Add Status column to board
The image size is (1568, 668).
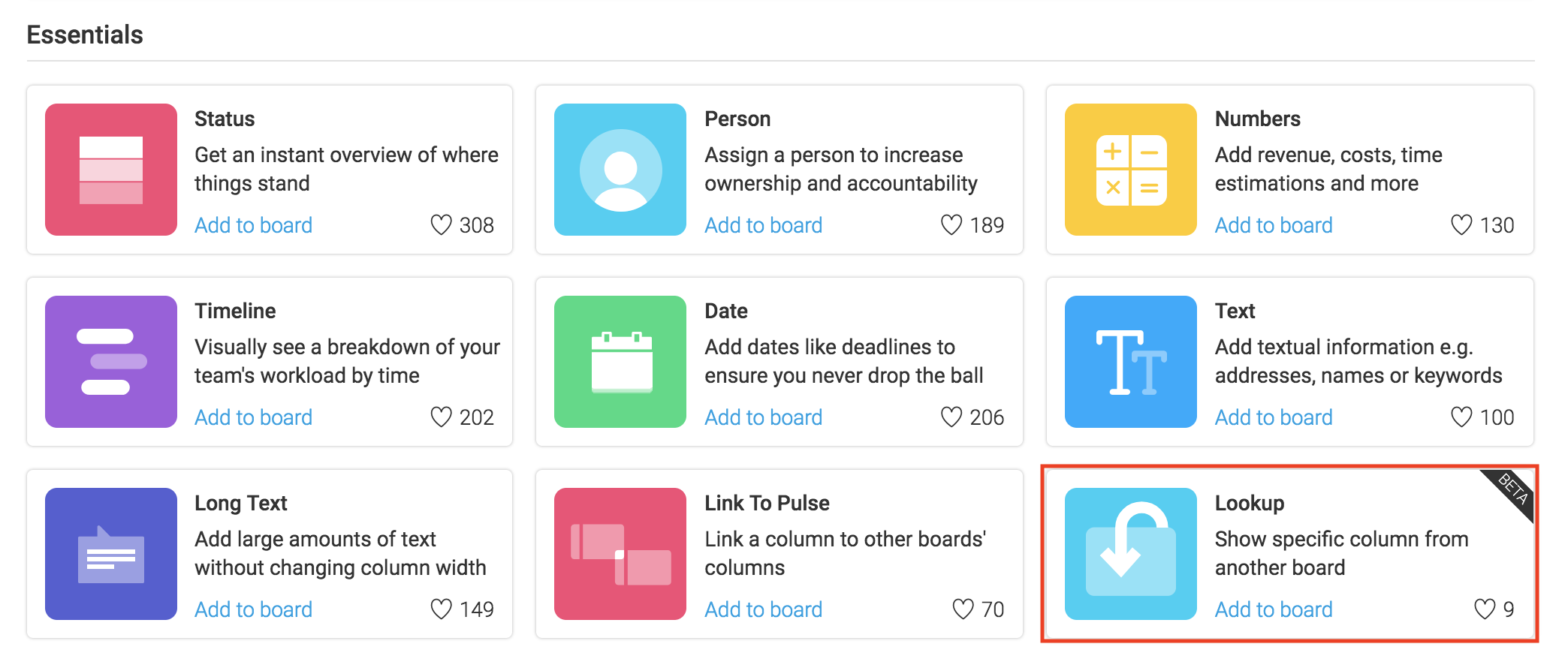(253, 225)
